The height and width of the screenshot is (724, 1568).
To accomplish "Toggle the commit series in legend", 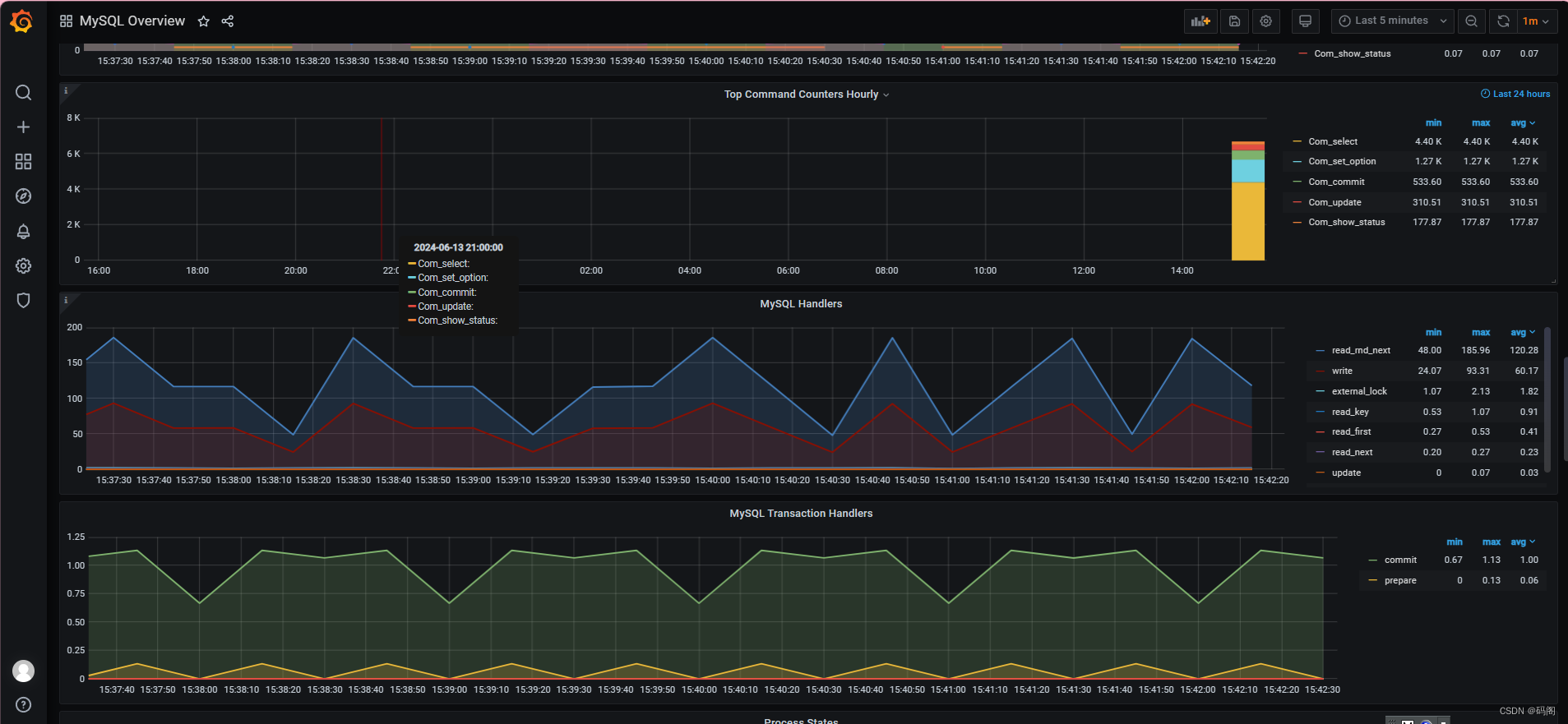I will (1400, 560).
